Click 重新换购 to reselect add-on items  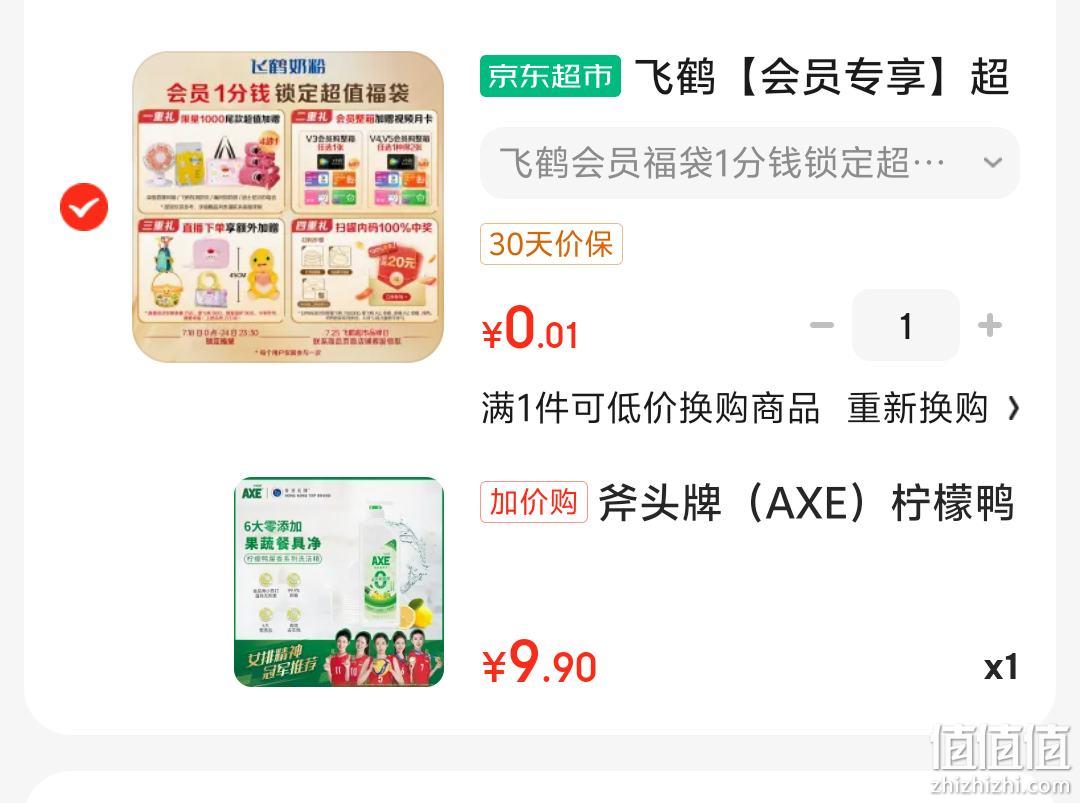(x=917, y=408)
